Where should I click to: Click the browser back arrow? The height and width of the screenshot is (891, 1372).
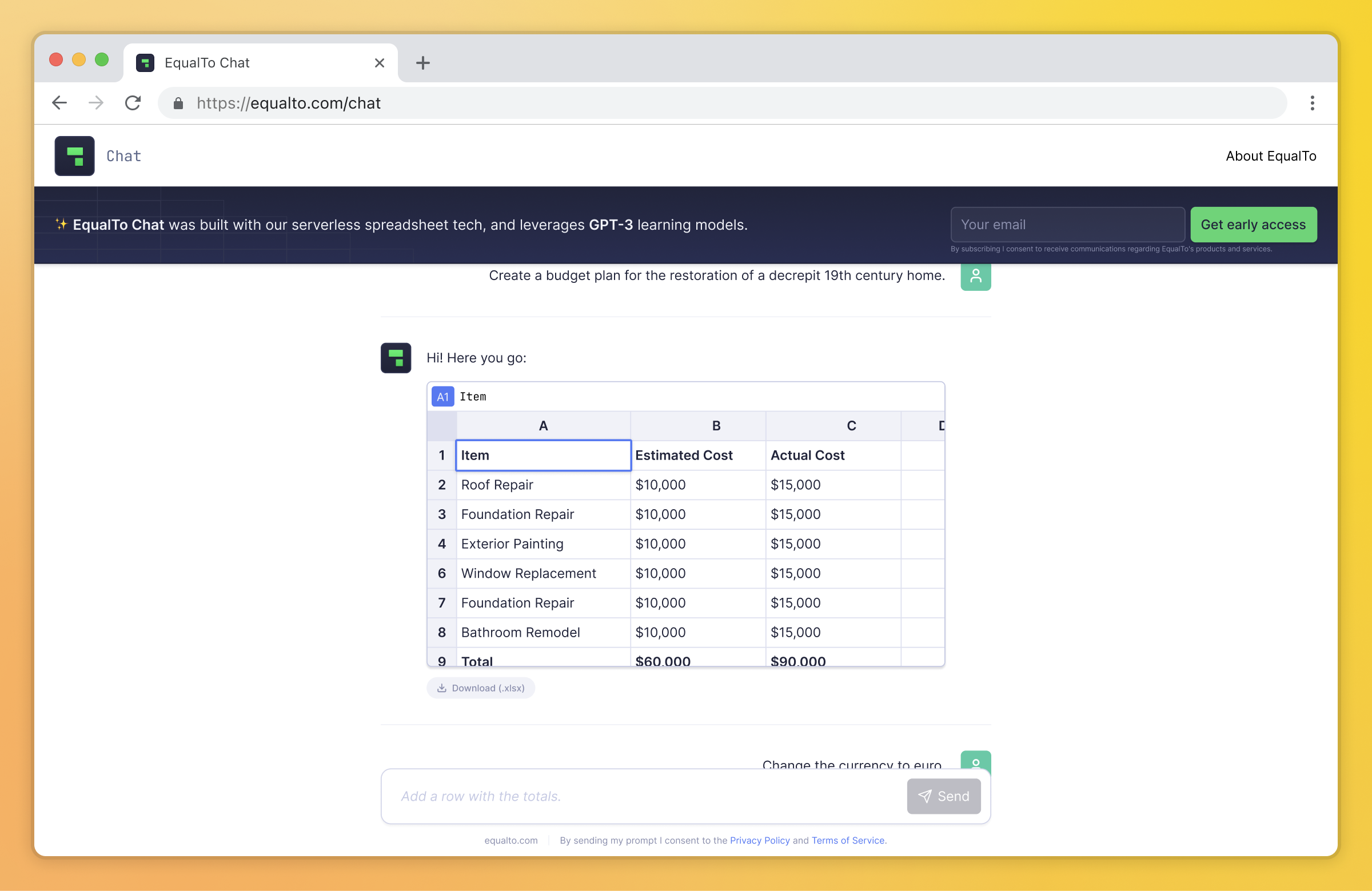pos(59,103)
